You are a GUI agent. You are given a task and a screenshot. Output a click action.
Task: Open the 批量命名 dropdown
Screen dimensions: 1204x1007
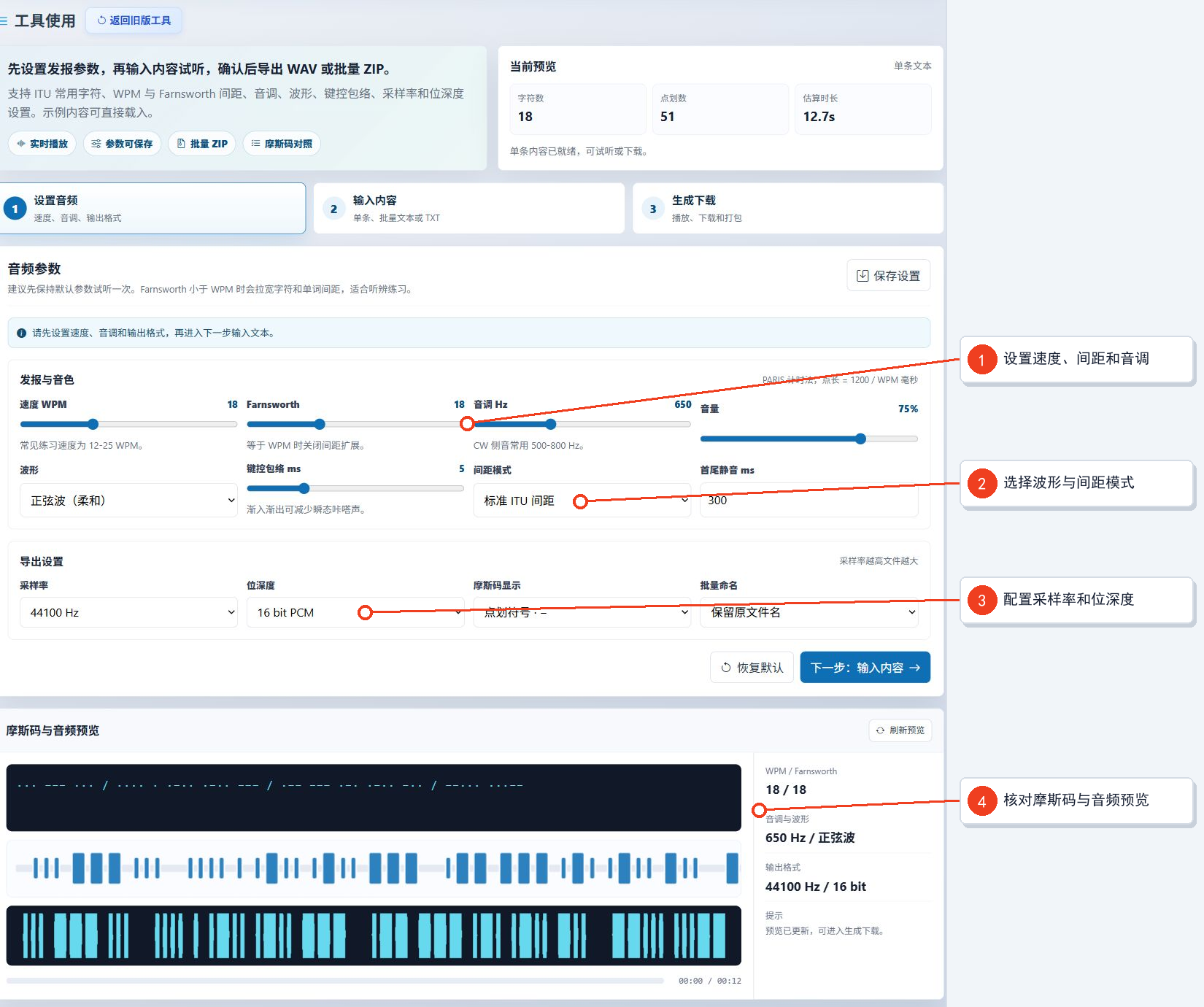tap(809, 612)
